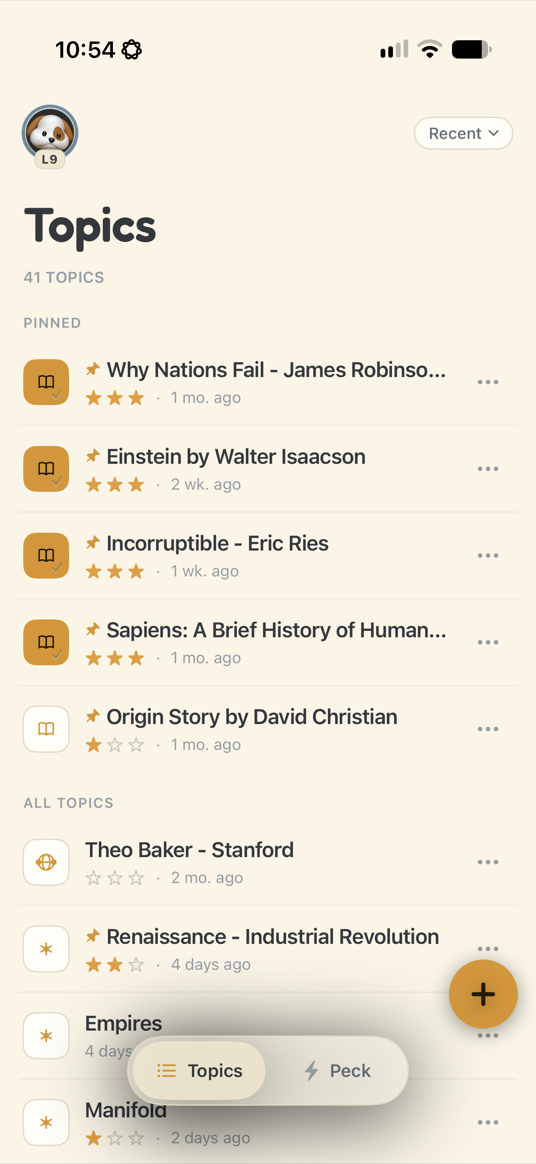Tap asterisk icon for Manifold topic
This screenshot has width=536, height=1164.
[x=46, y=1123]
